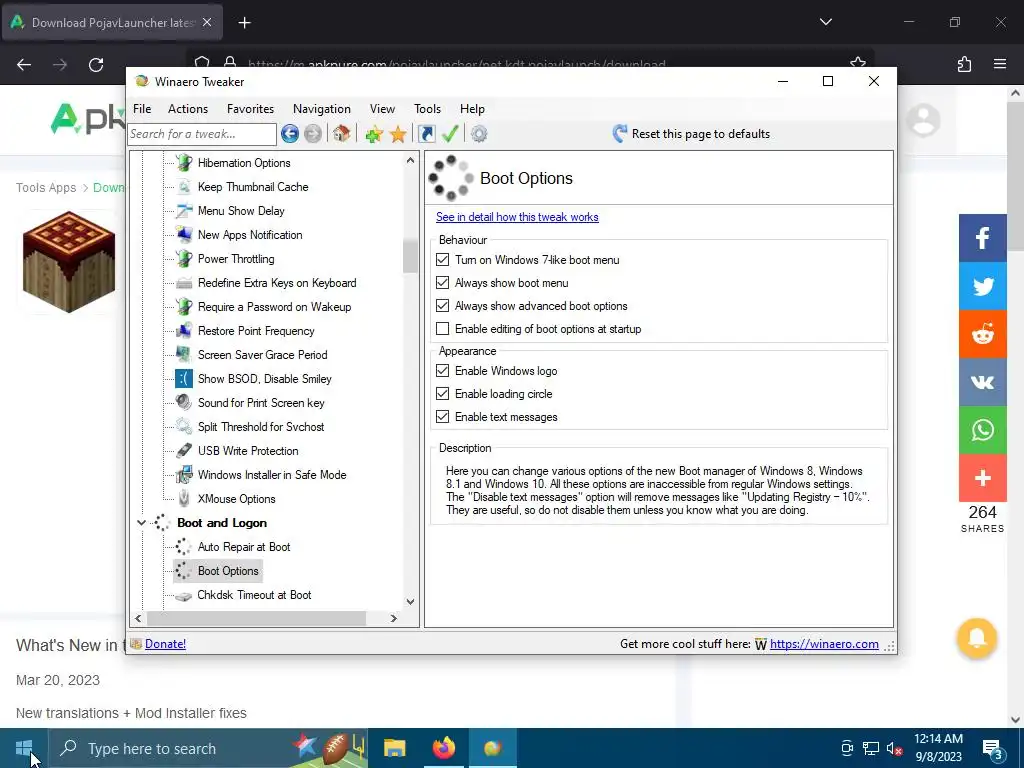Uncheck Always show advanced boot options
The width and height of the screenshot is (1024, 768).
pyautogui.click(x=443, y=306)
